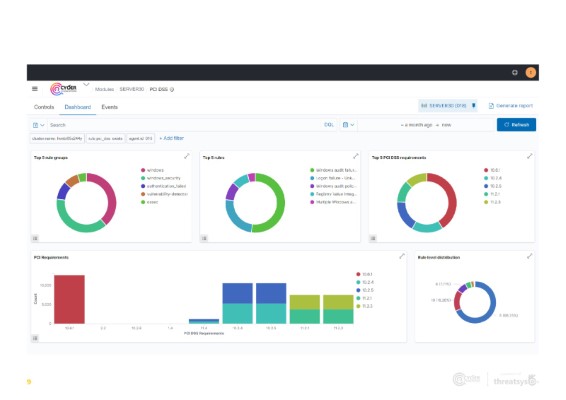
Task: Select 10.2.5 in the Top 5 PCI DSS legend
Action: click(493, 186)
